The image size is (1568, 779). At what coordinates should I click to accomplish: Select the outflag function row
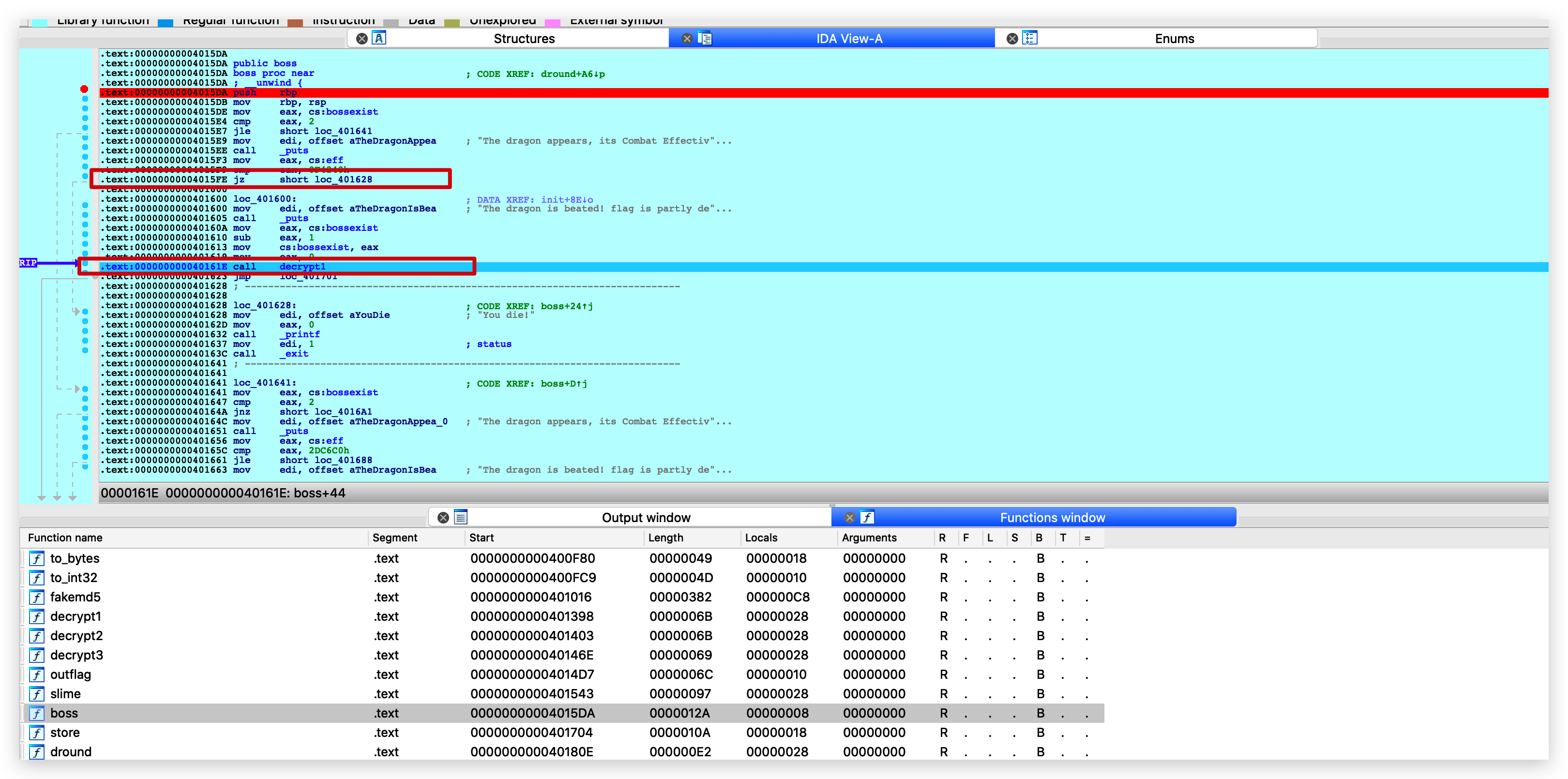(71, 674)
